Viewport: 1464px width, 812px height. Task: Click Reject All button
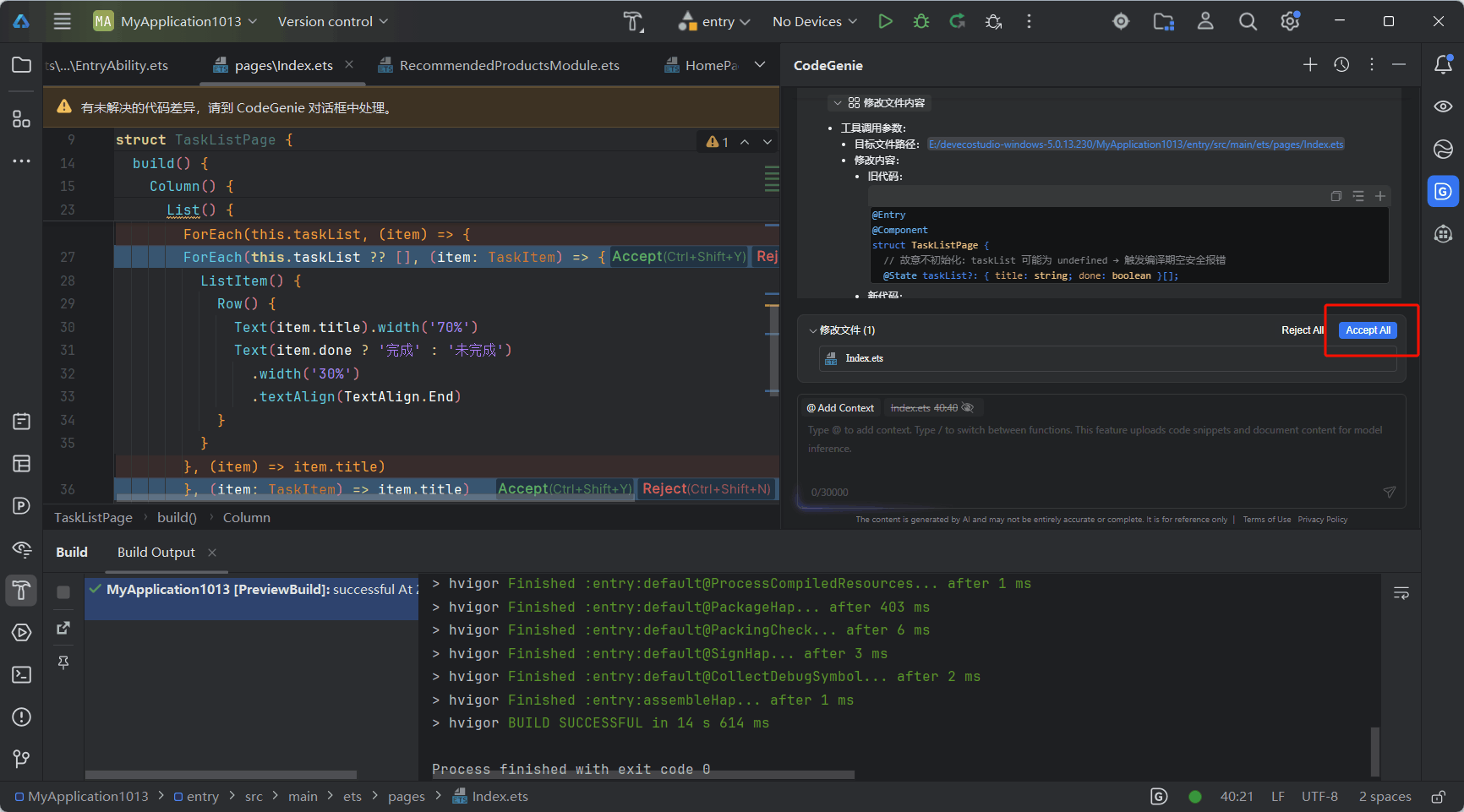[1303, 330]
